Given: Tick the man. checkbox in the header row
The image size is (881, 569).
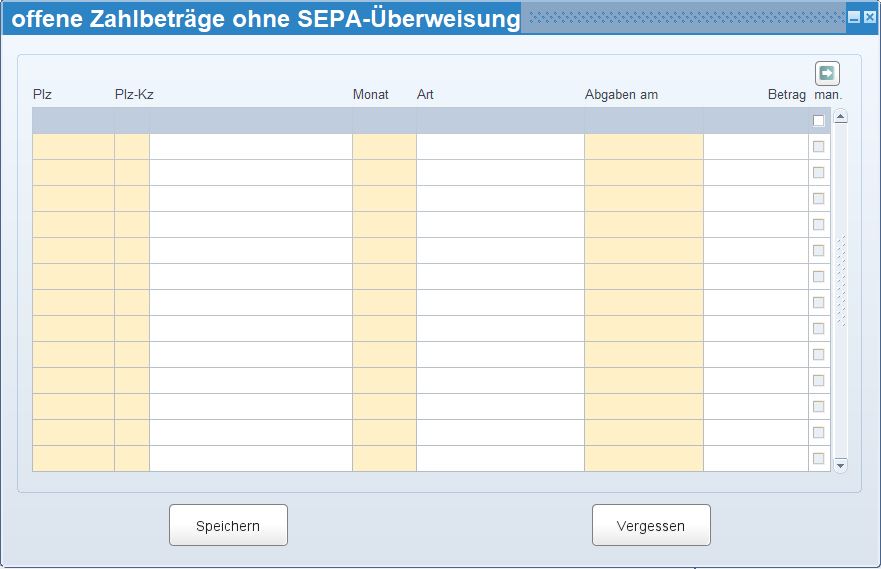Looking at the screenshot, I should pyautogui.click(x=819, y=121).
